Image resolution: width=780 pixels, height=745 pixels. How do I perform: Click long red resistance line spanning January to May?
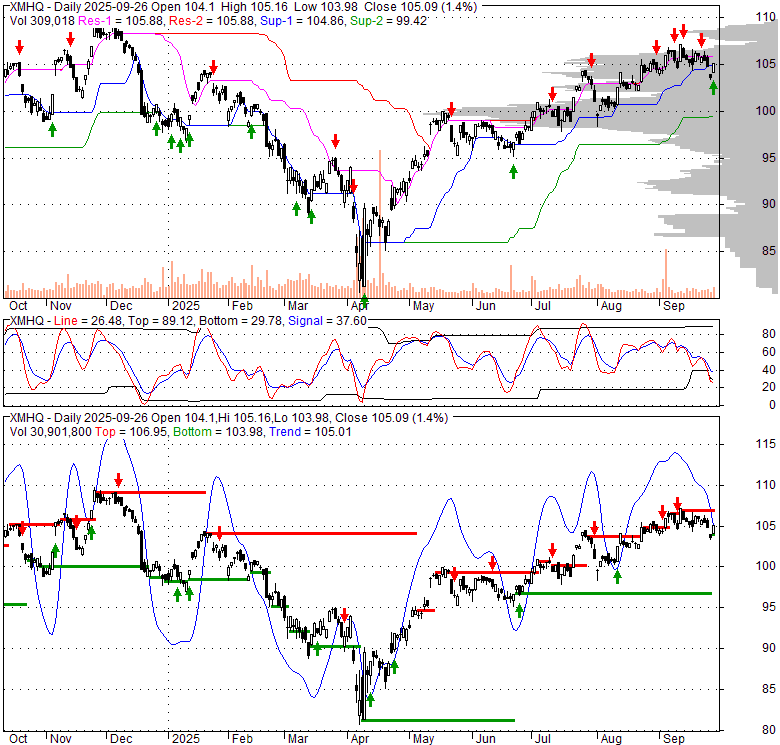tap(311, 534)
